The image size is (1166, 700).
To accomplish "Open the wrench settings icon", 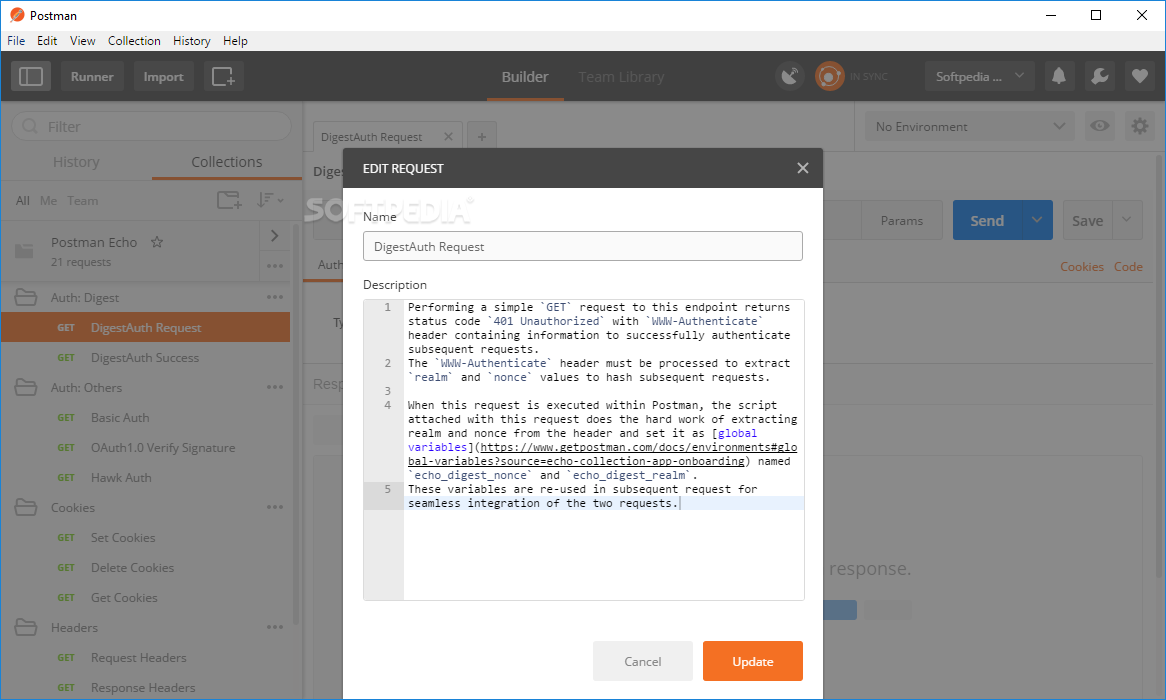I will (1099, 77).
